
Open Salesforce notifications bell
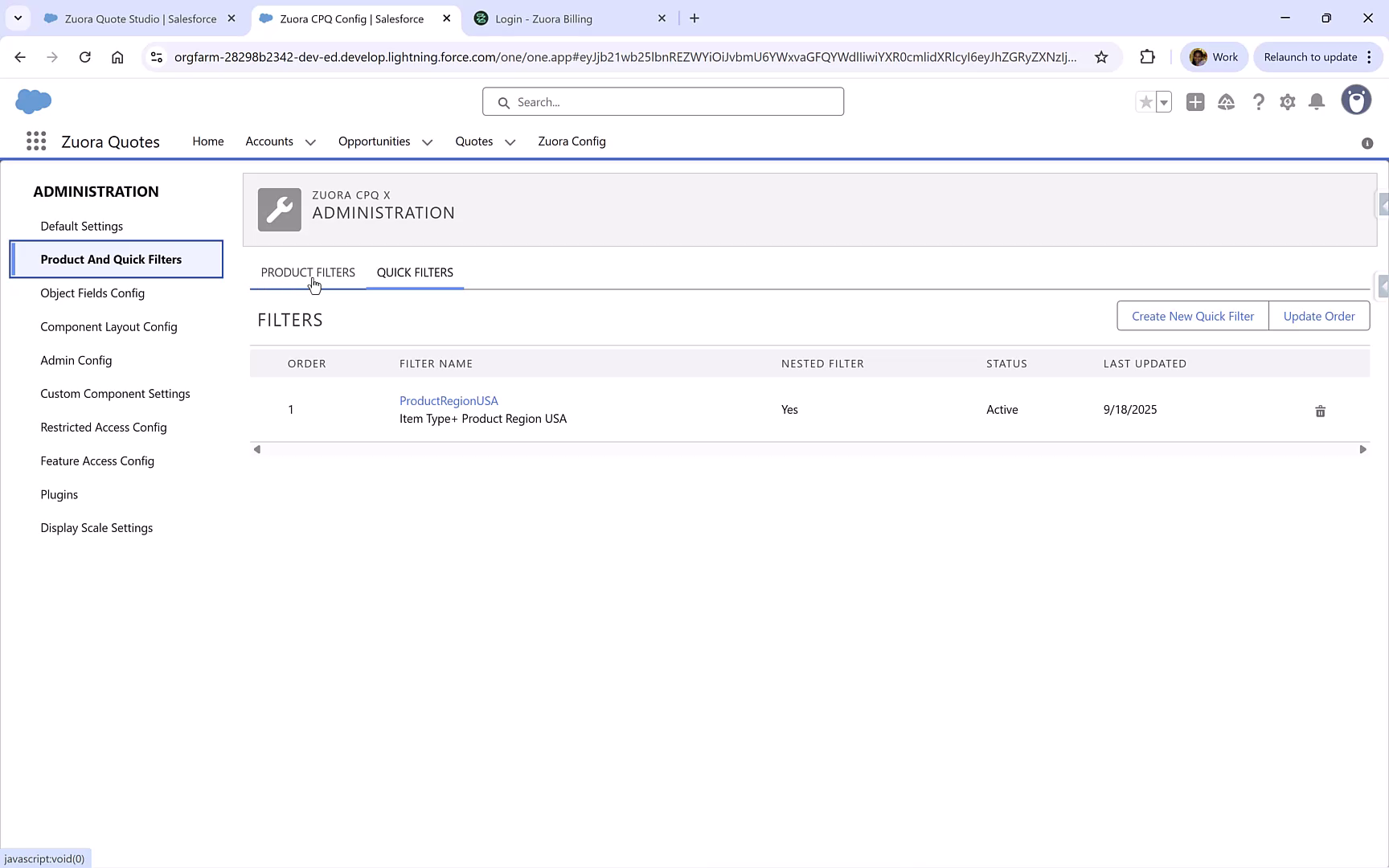tap(1316, 102)
